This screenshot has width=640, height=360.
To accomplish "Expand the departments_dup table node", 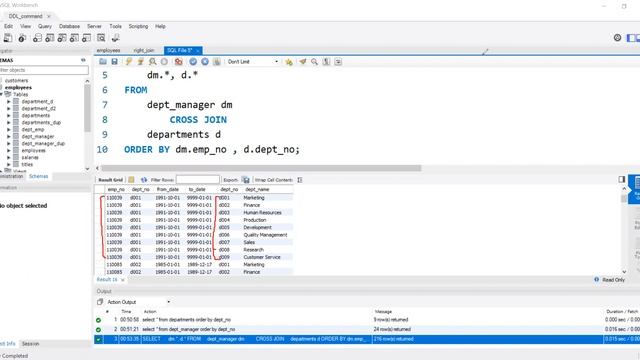I will pyautogui.click(x=9, y=122).
